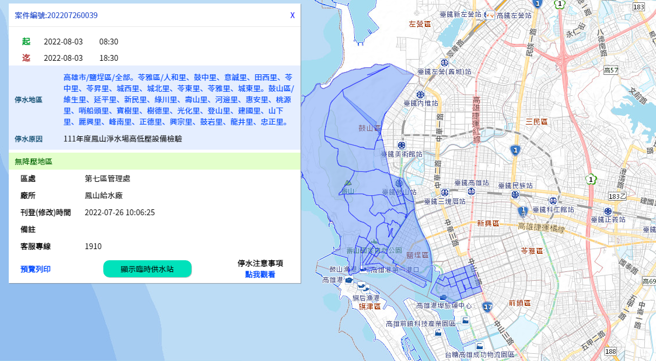Click the 停水注意事項 heading
The image size is (656, 361).
click(260, 263)
